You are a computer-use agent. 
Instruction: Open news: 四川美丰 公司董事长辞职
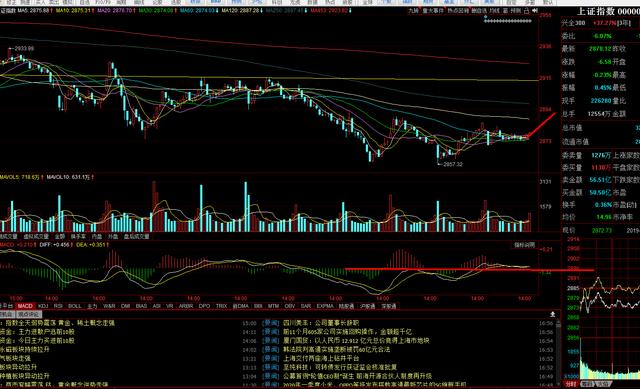tap(321, 323)
